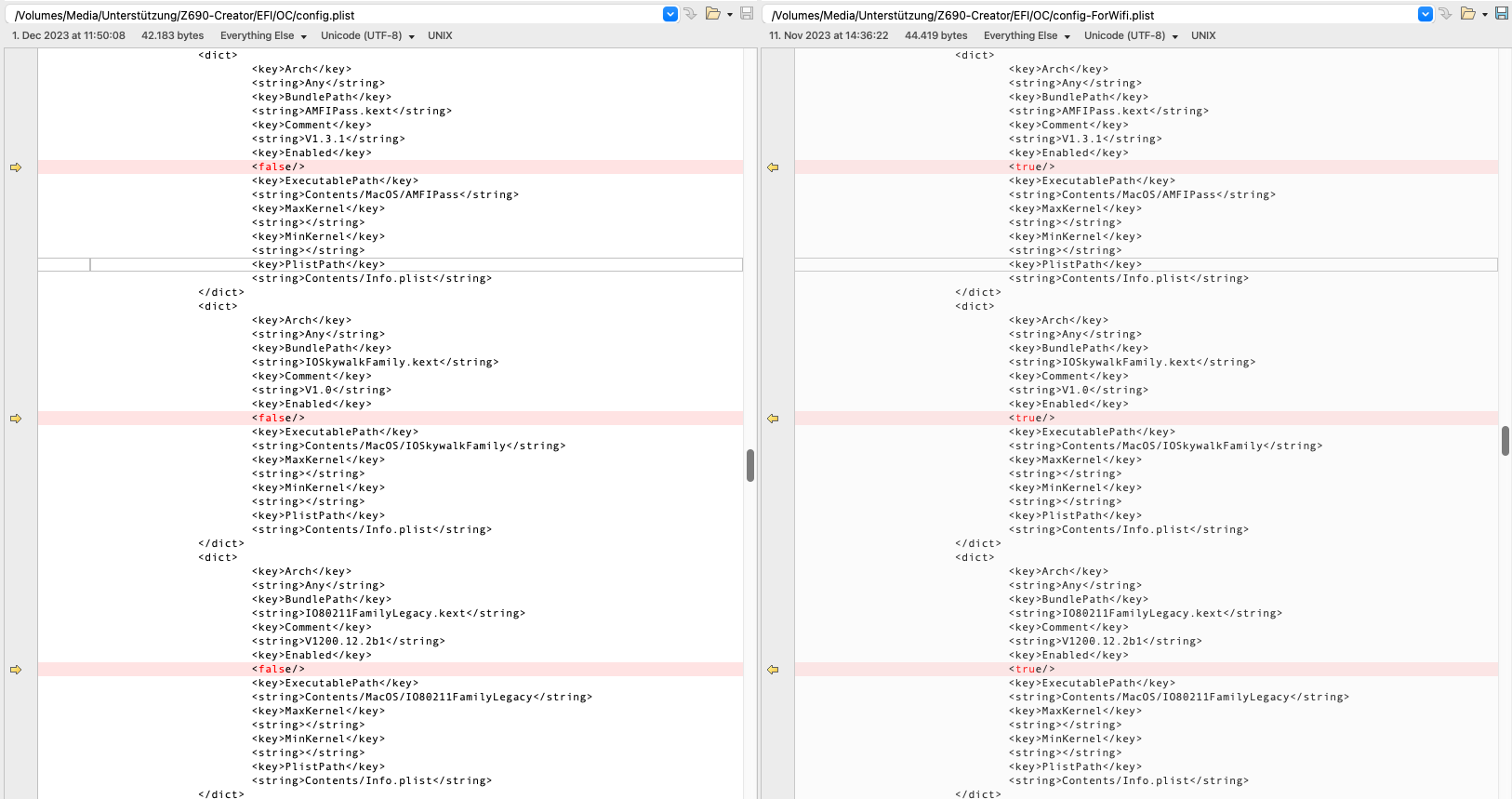Copy IO80211FamilyLegacy true value to the left pane
The height and width of the screenshot is (799, 1512).
[x=773, y=670]
